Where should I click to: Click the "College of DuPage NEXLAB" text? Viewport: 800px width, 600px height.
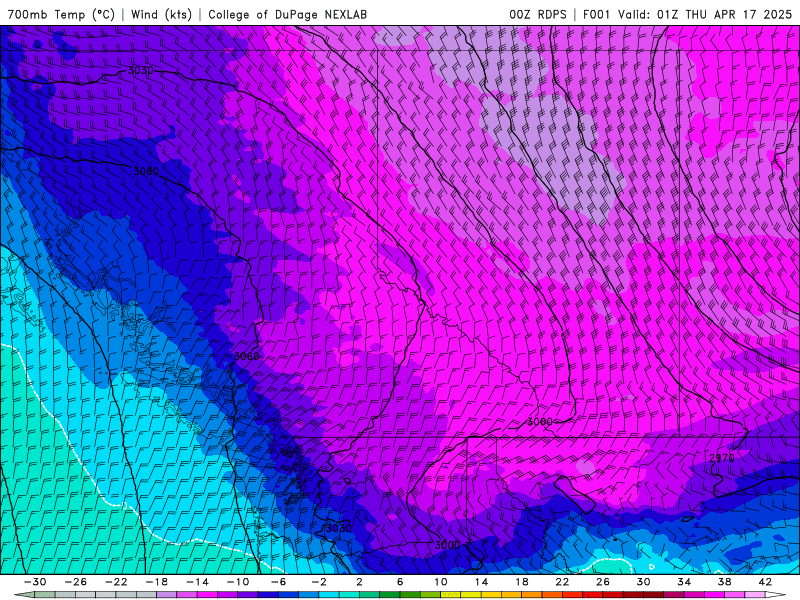pos(287,14)
